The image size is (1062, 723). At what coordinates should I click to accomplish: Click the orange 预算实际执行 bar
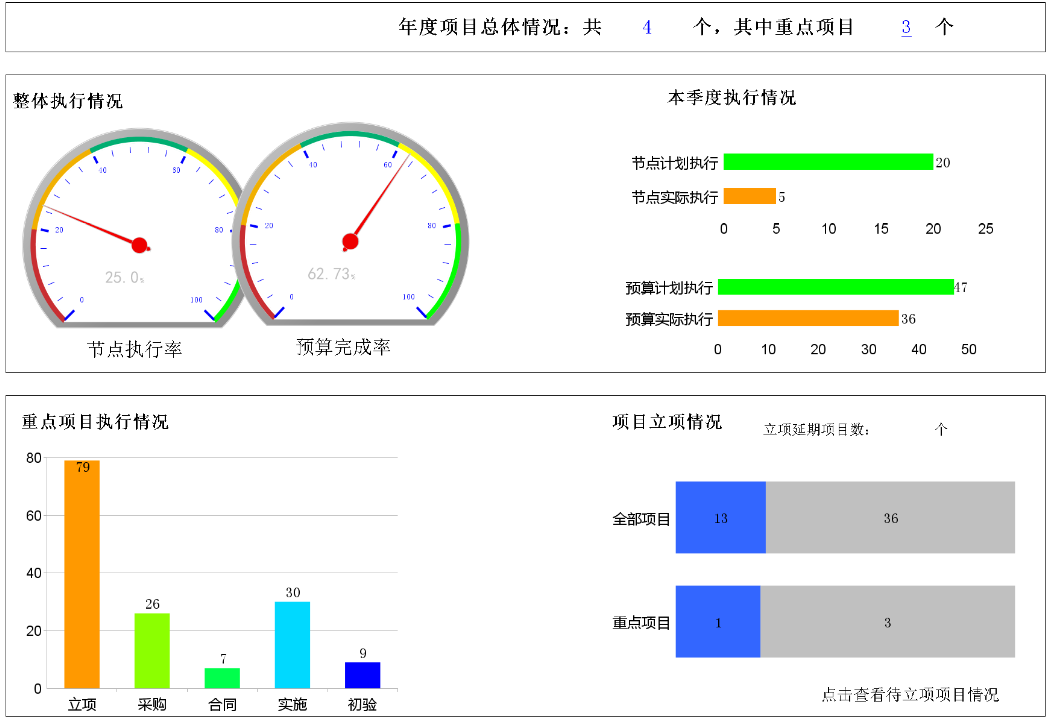[808, 319]
